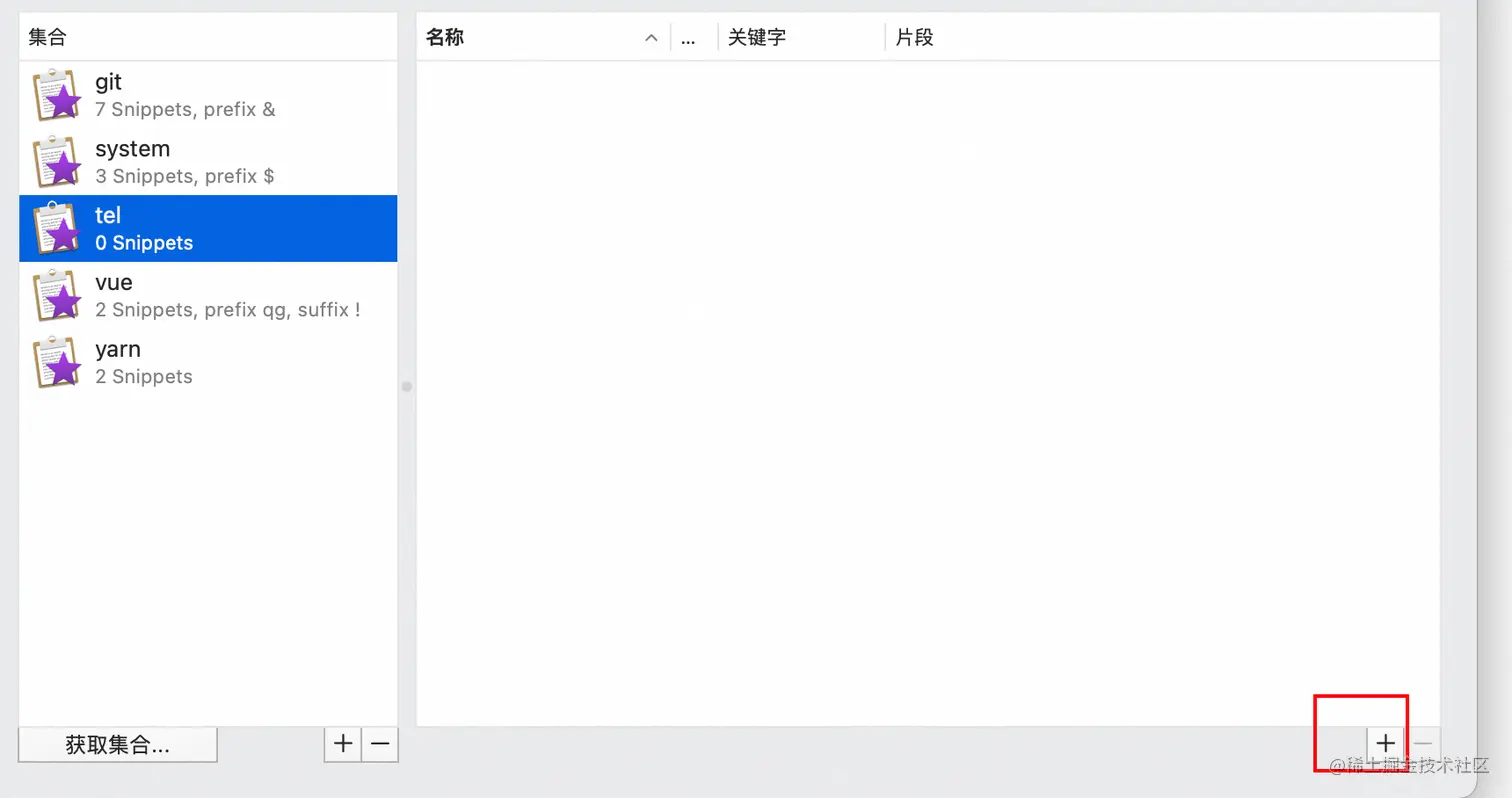Select the git collection name

(108, 82)
